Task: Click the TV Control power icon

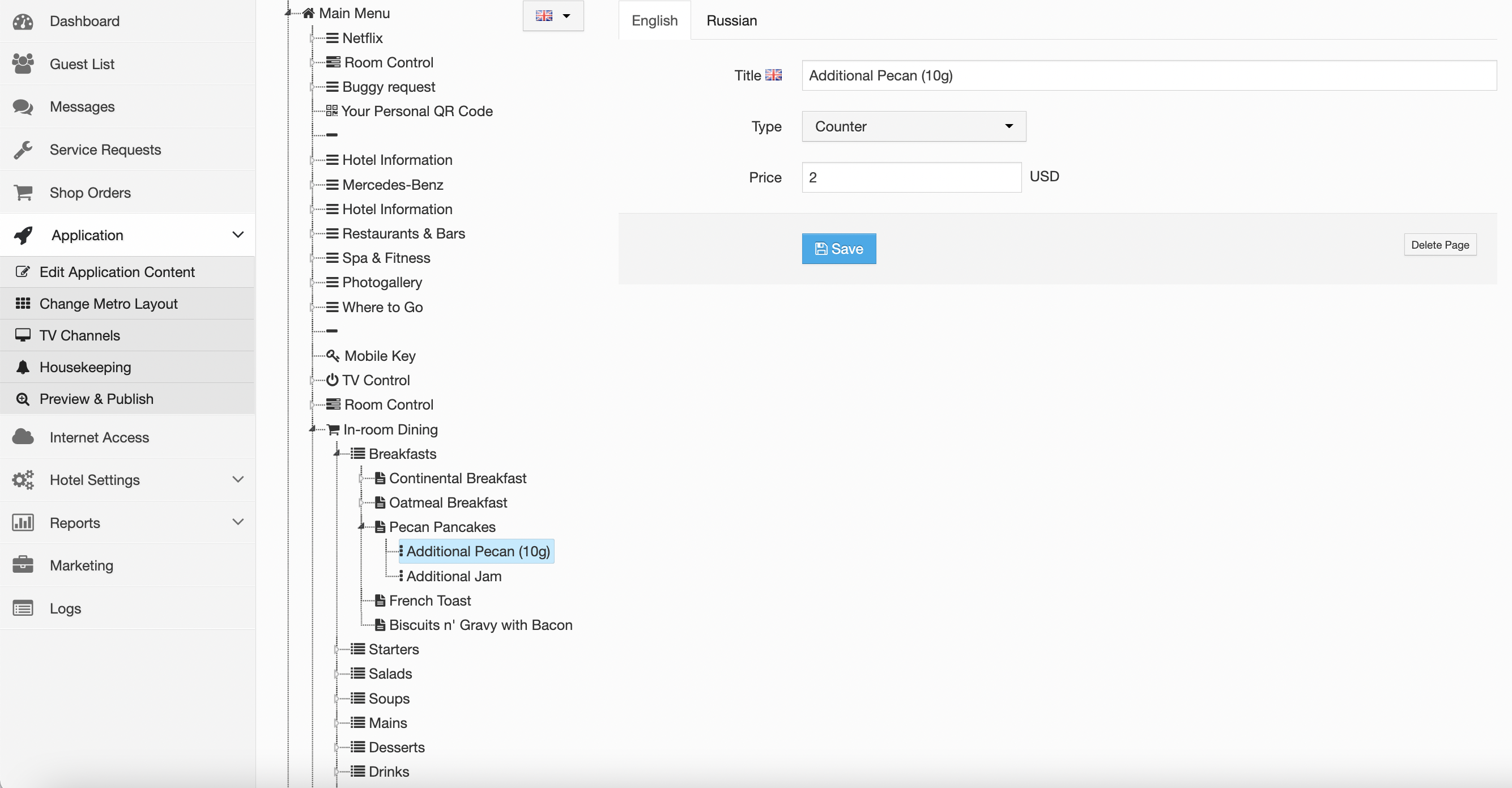Action: (332, 380)
